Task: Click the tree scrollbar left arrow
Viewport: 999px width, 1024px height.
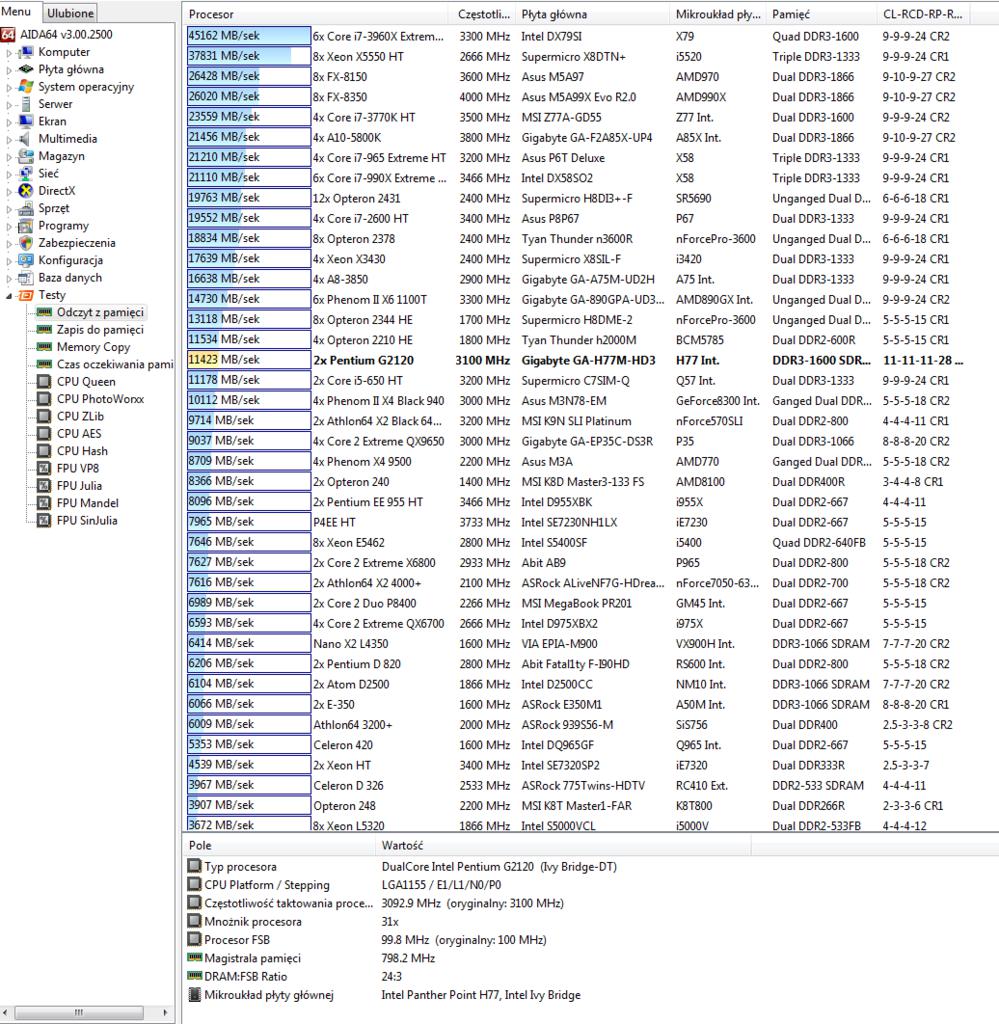Action: (6, 1012)
